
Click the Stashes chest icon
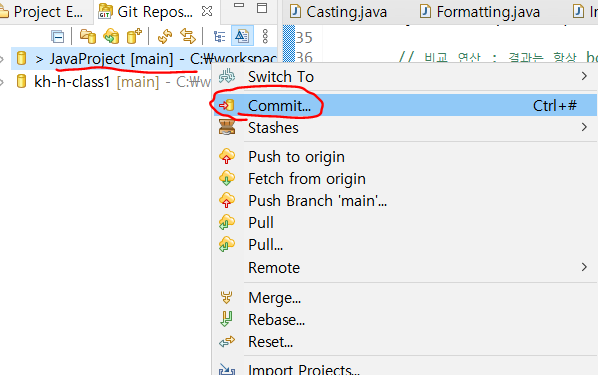tap(227, 127)
